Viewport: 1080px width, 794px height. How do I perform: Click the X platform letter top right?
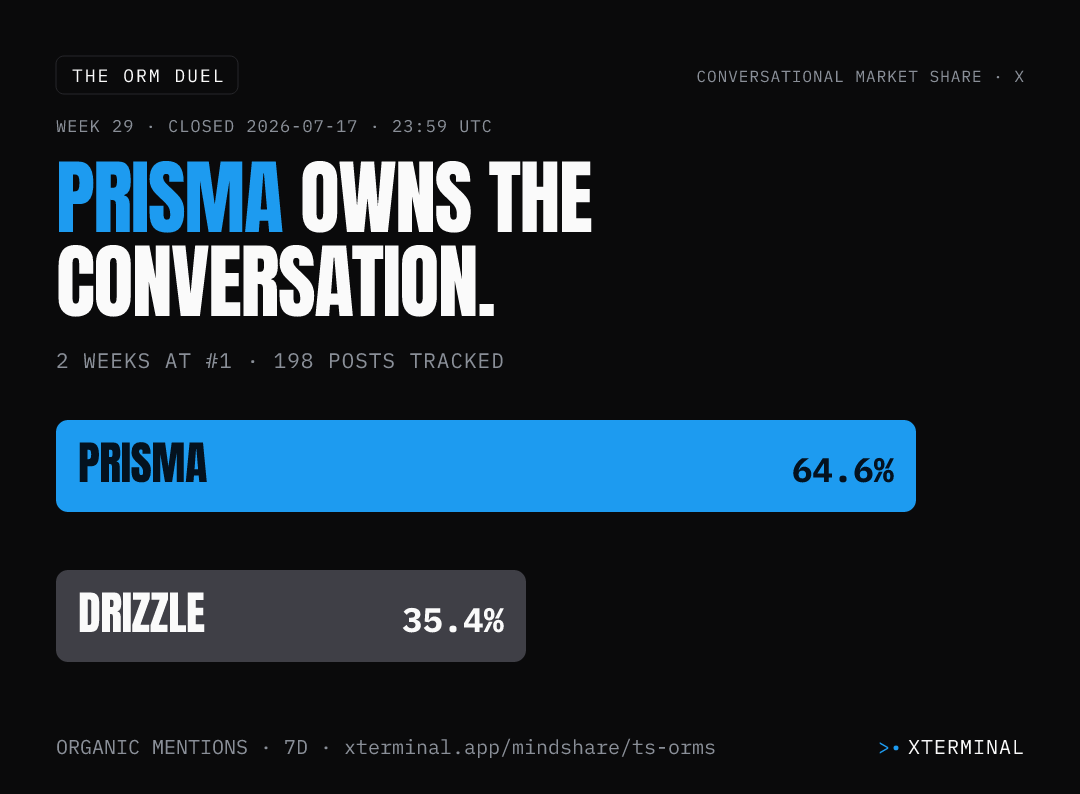(1019, 77)
